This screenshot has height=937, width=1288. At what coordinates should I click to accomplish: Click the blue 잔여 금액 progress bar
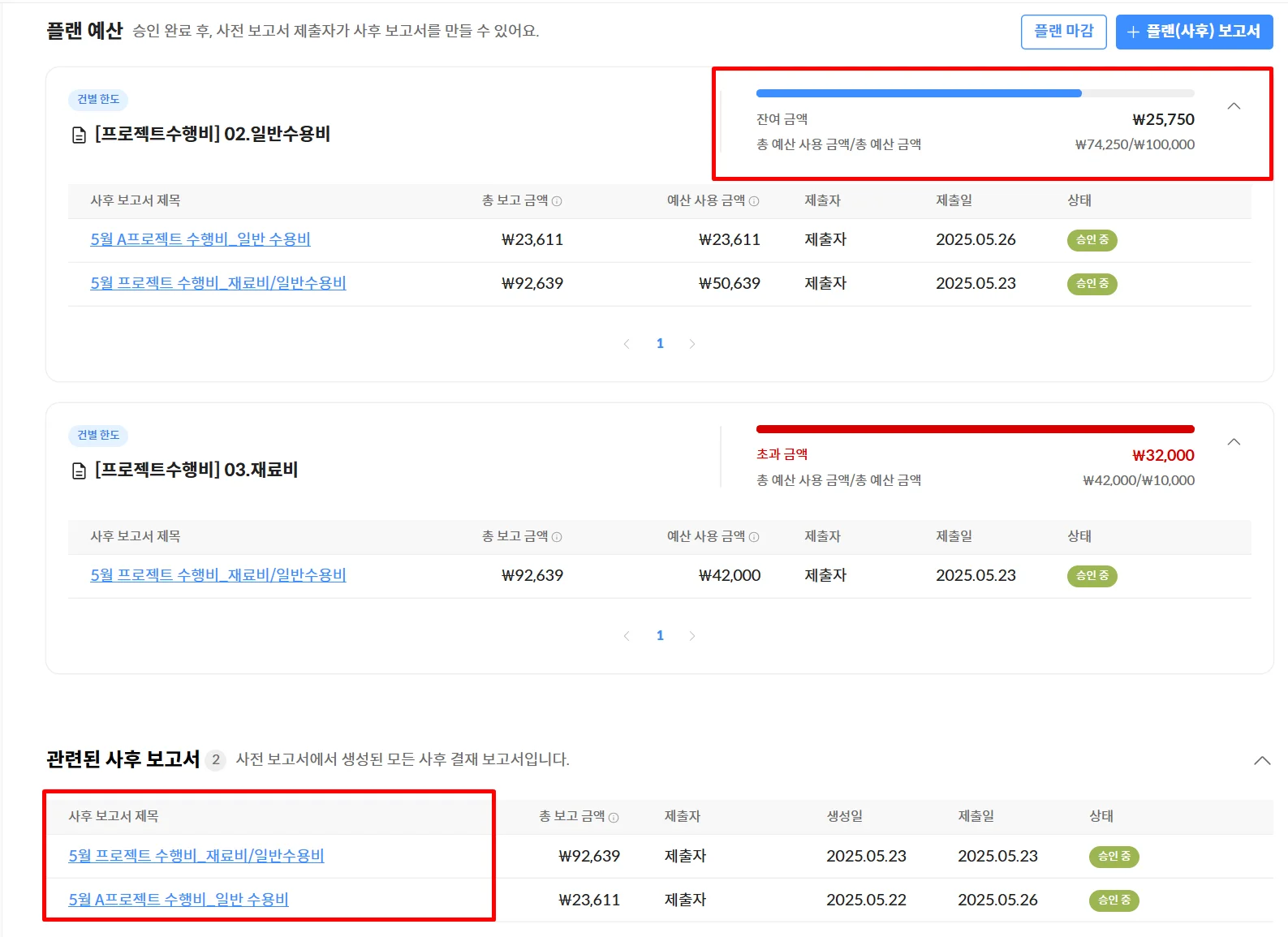coord(918,93)
